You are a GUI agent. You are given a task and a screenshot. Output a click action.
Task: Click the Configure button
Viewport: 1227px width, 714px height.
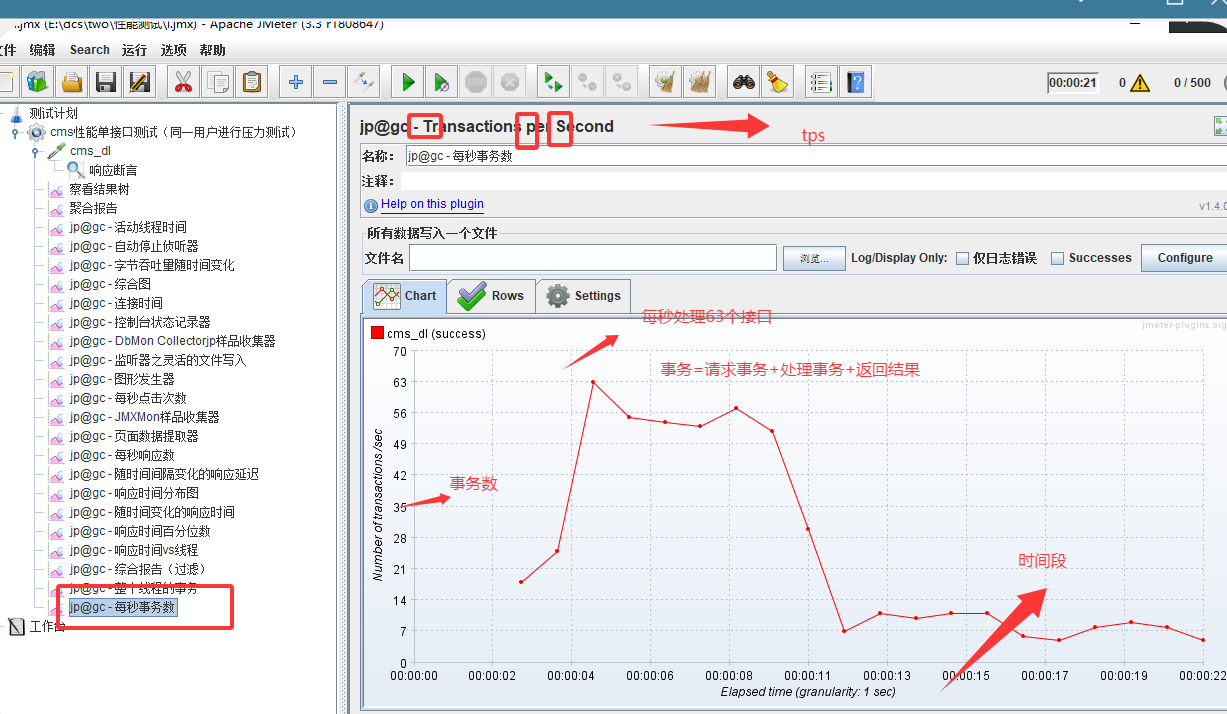[x=1184, y=258]
